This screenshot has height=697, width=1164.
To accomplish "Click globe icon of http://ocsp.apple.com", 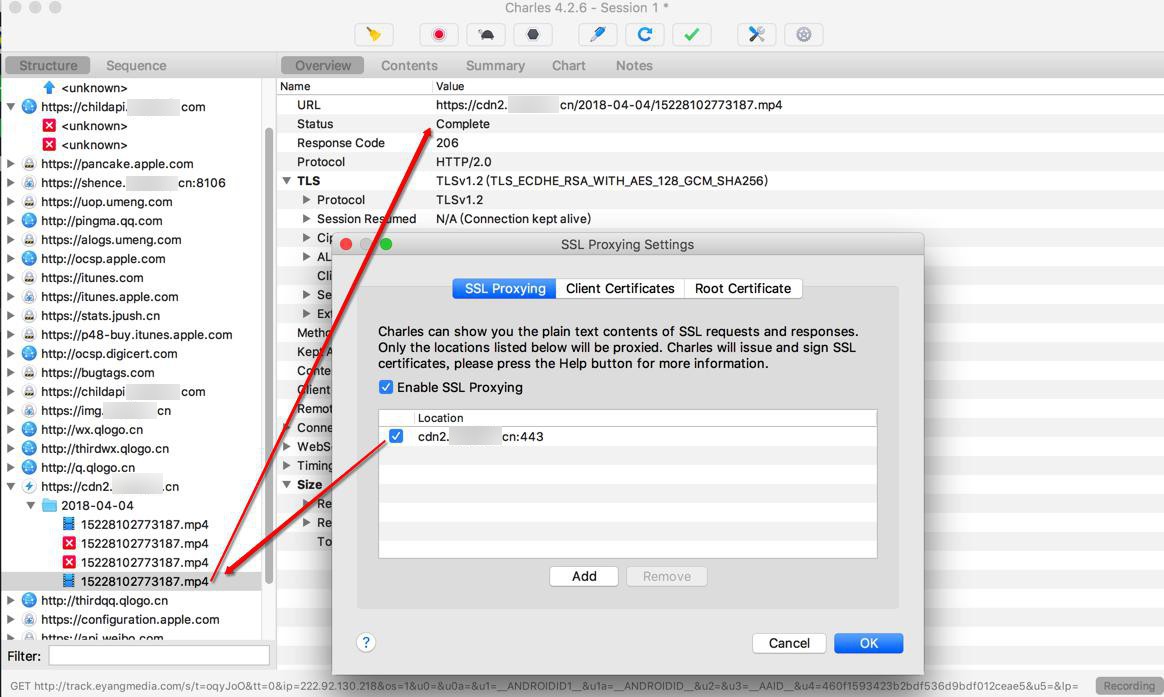I will 29,258.
